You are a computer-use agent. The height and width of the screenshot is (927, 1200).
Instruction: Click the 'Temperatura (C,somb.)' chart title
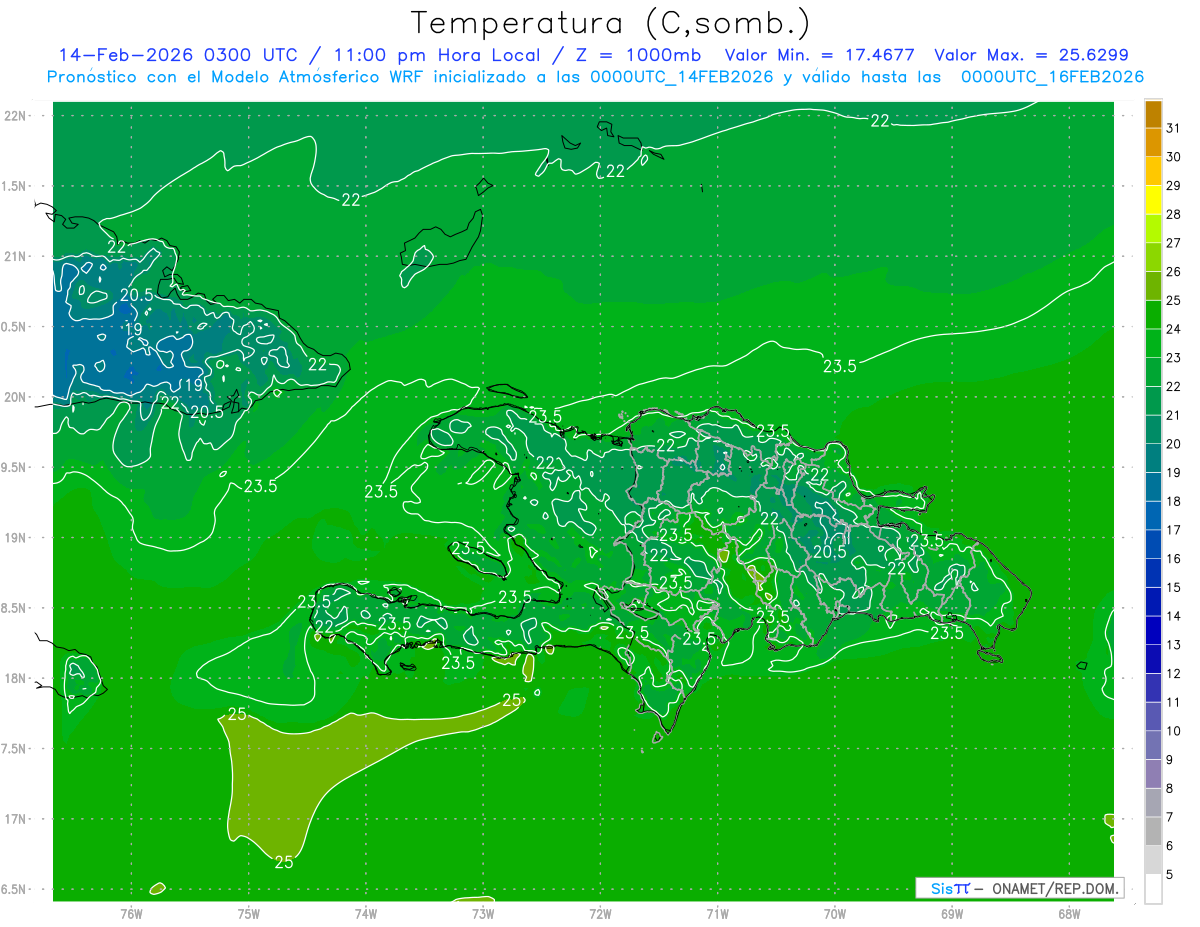point(611,23)
